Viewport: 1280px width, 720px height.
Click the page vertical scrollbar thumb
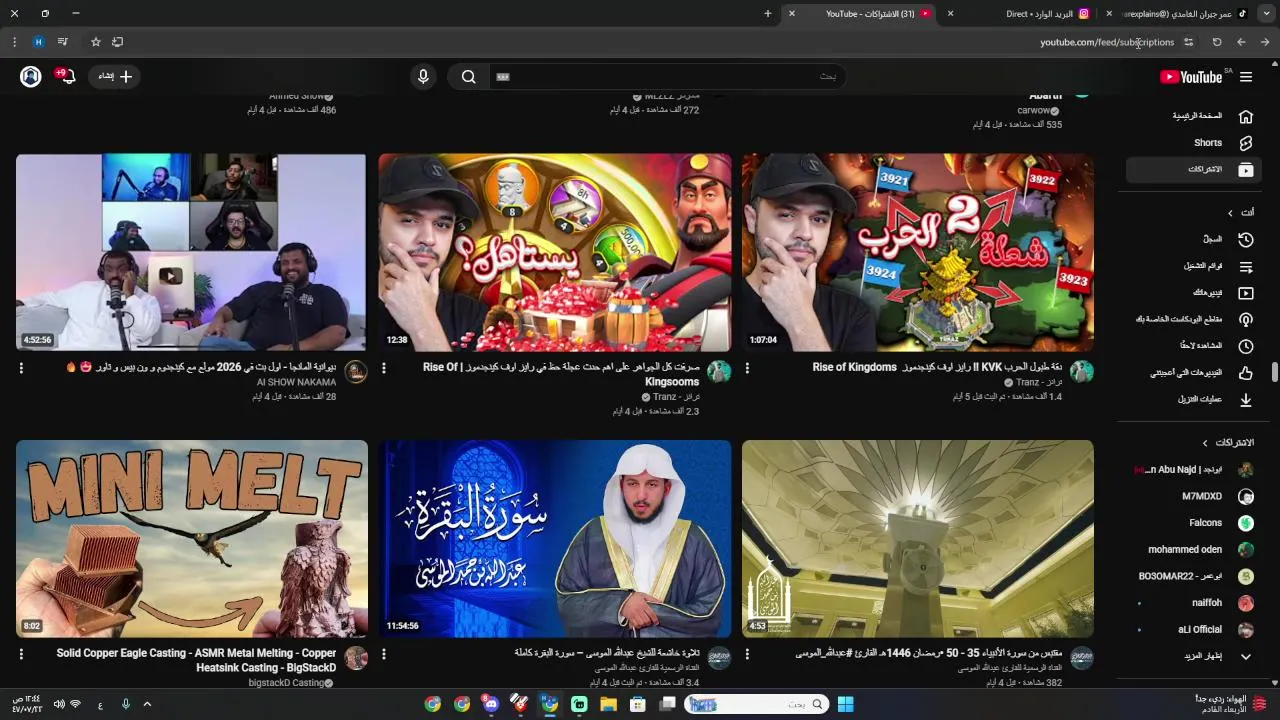point(1275,372)
